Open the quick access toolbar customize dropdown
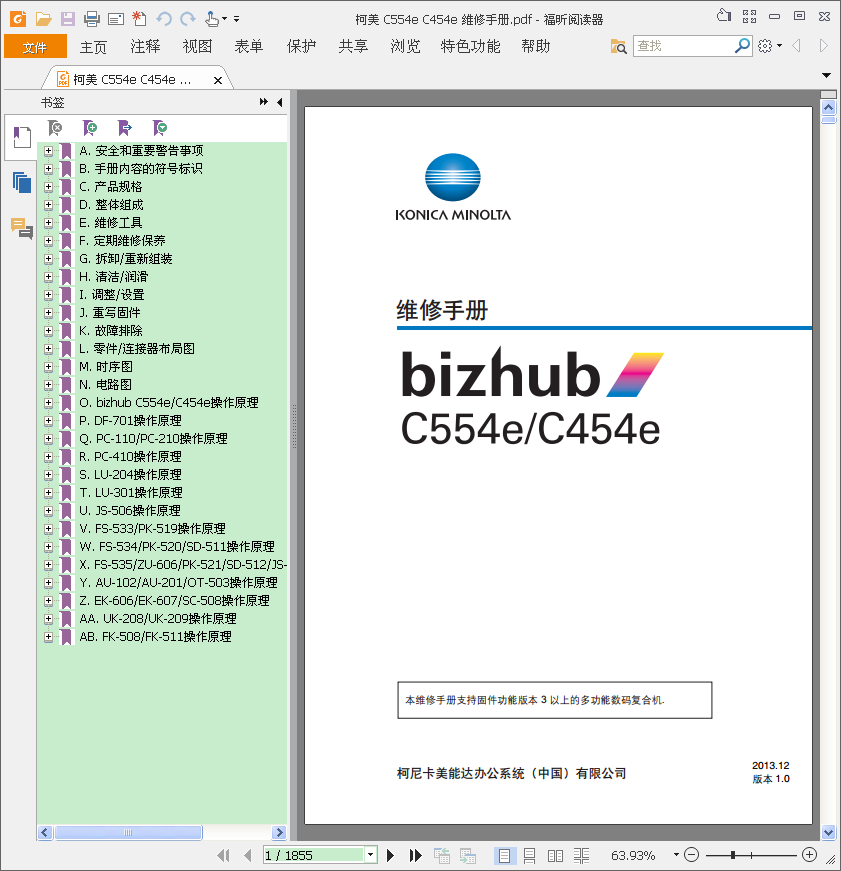841x871 pixels. coord(236,19)
